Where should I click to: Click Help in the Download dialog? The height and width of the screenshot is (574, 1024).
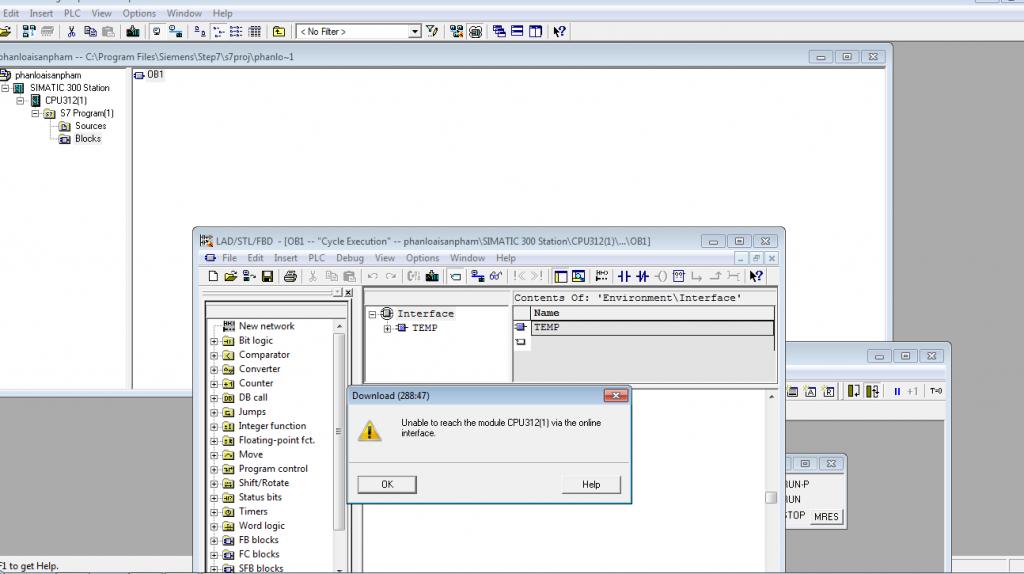point(591,485)
